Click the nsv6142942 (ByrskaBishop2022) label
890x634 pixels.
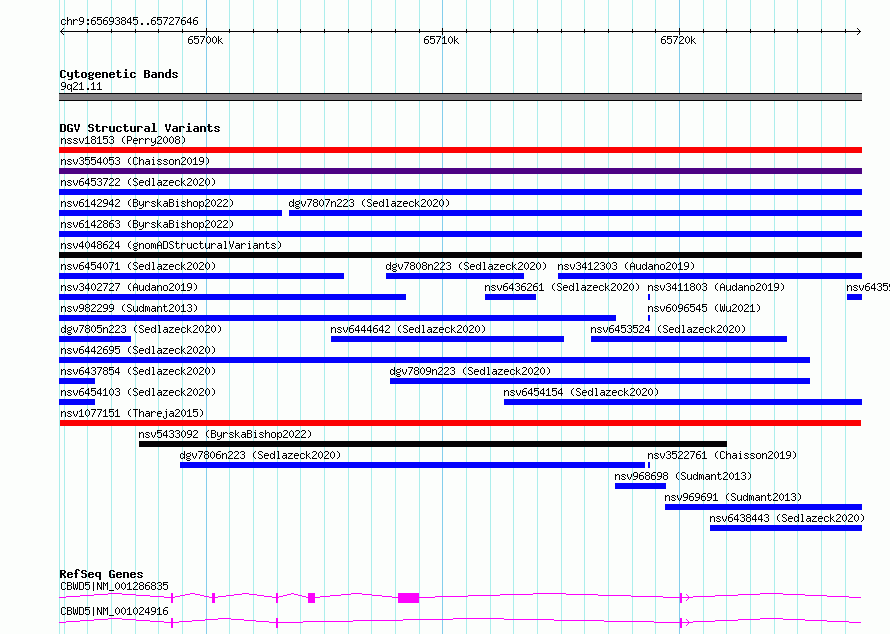tap(147, 203)
